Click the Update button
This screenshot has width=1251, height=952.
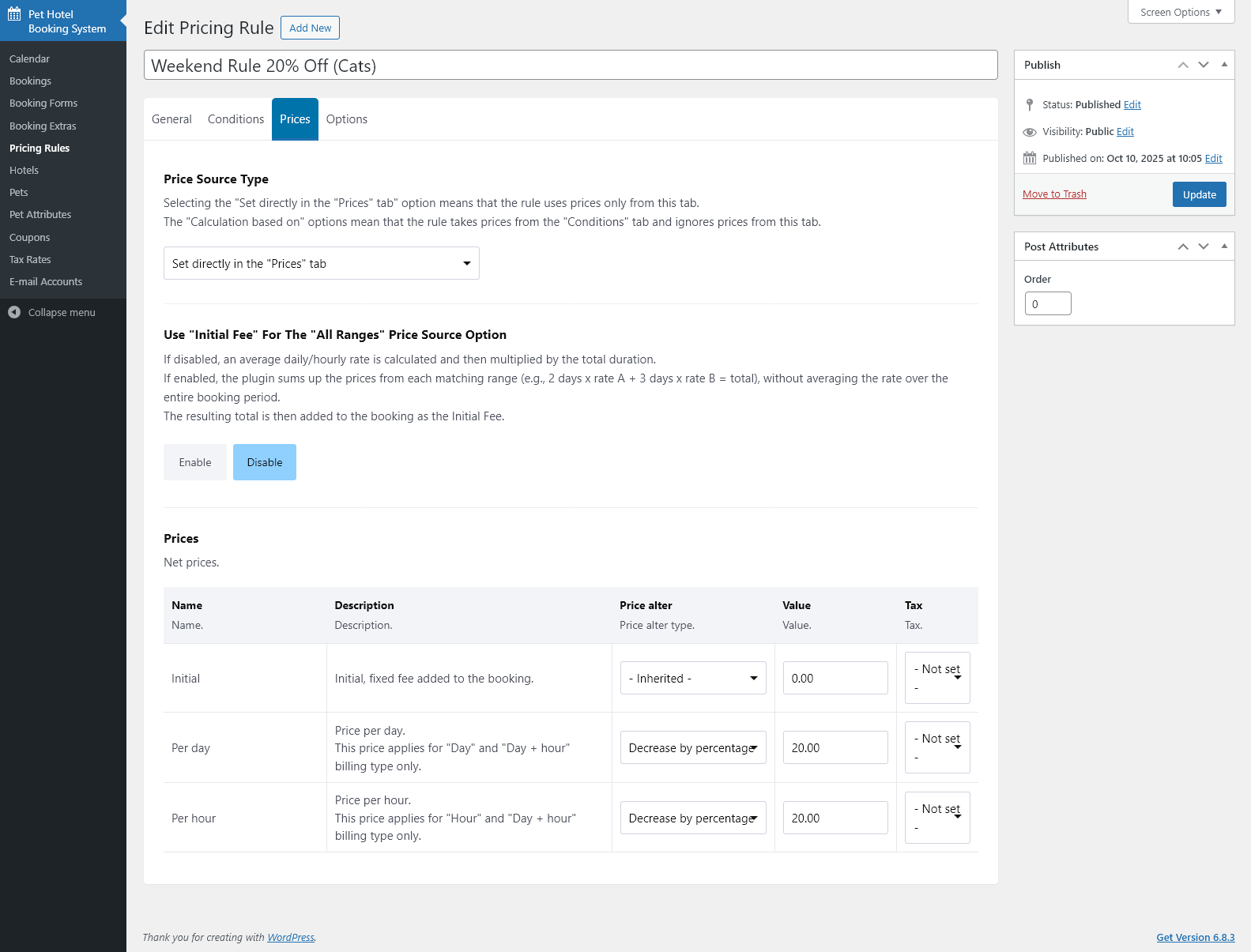pos(1199,194)
